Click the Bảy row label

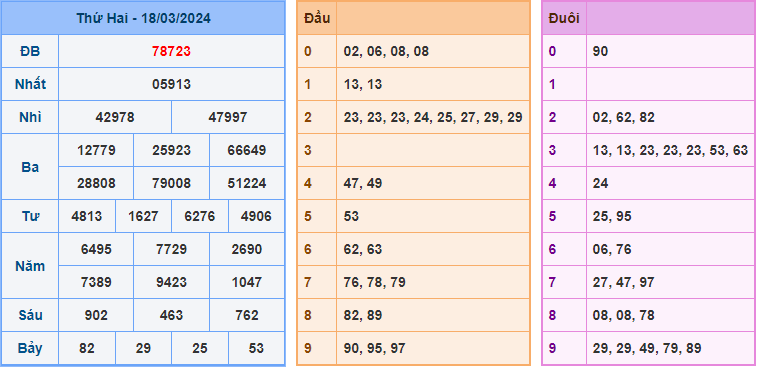point(30,348)
